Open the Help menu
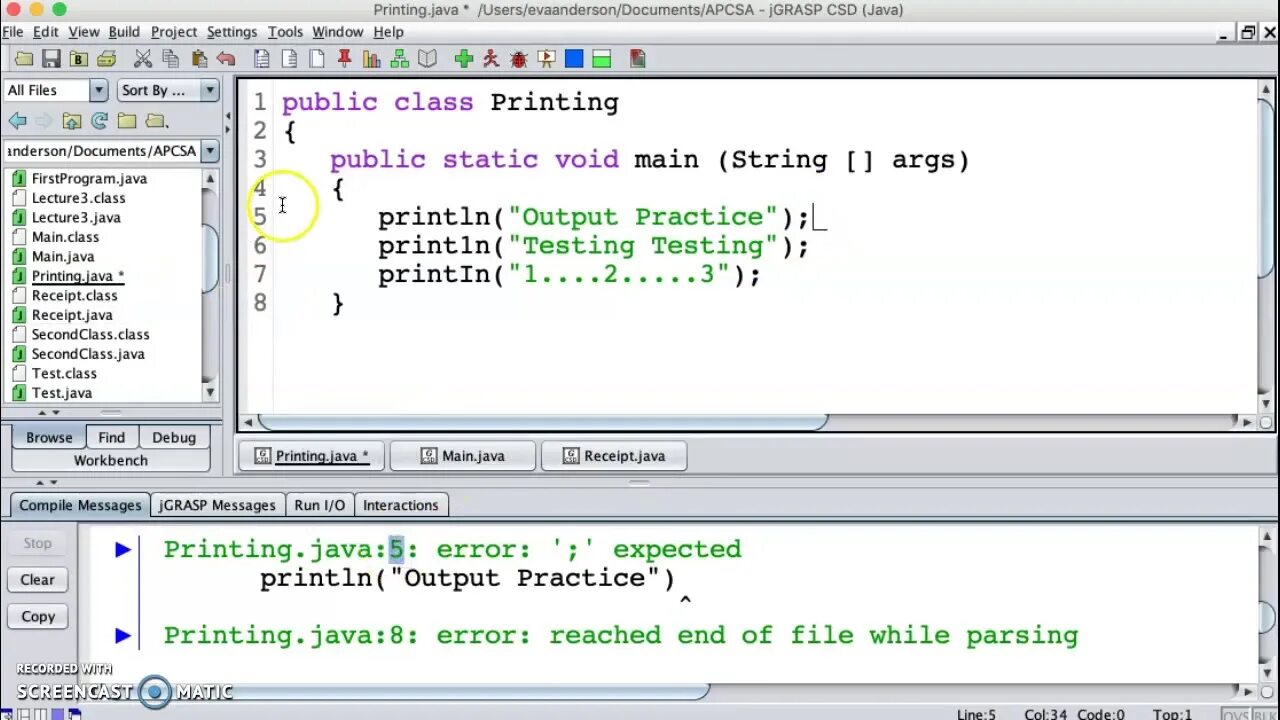 388,32
